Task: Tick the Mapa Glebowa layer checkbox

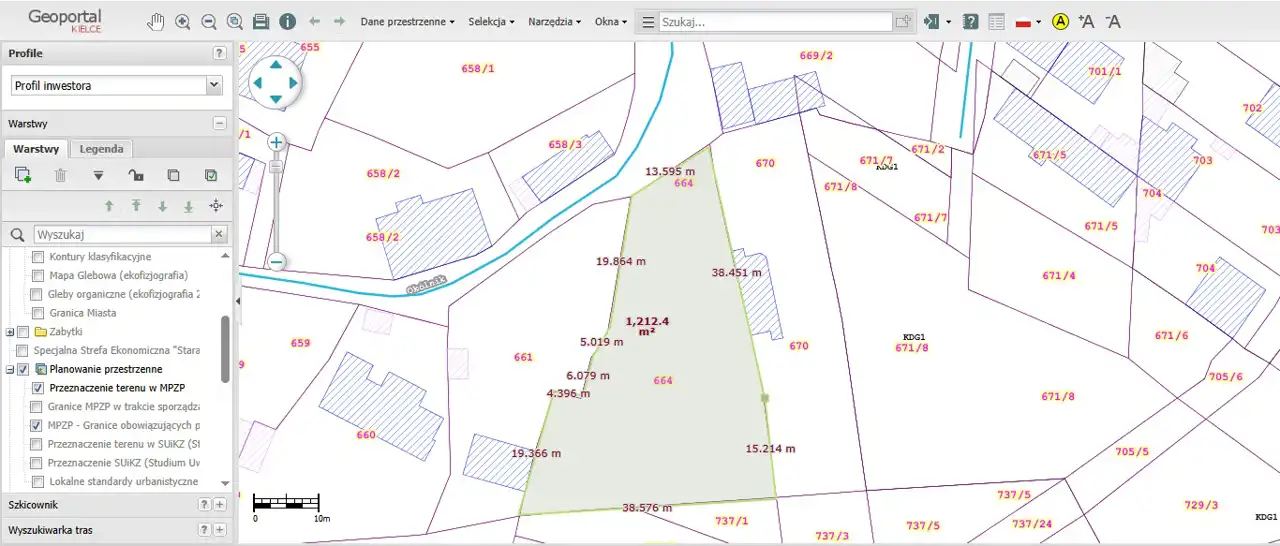Action: click(37, 275)
